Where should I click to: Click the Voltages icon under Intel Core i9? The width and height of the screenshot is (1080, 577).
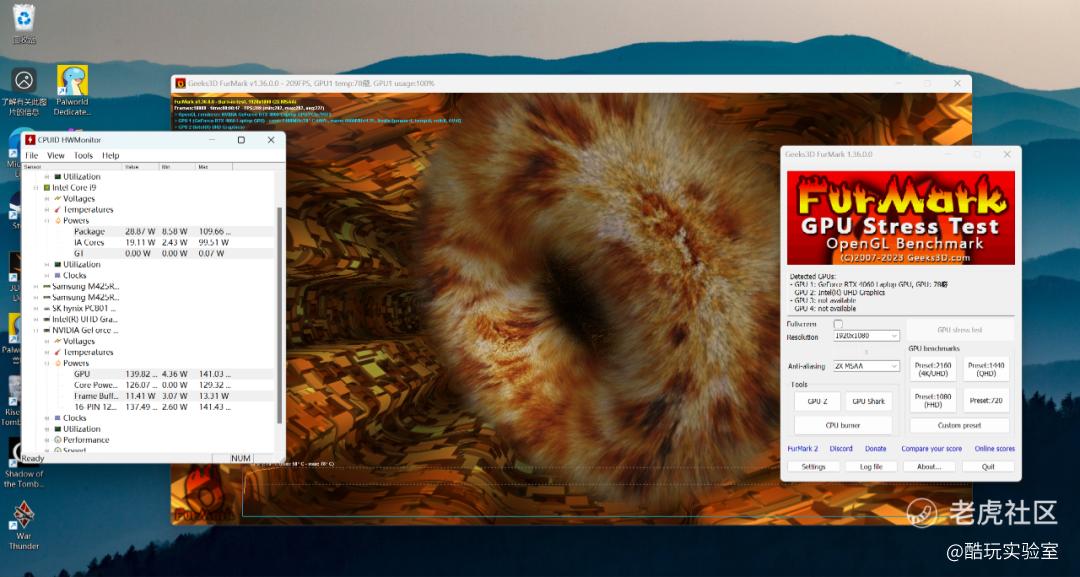click(x=58, y=198)
